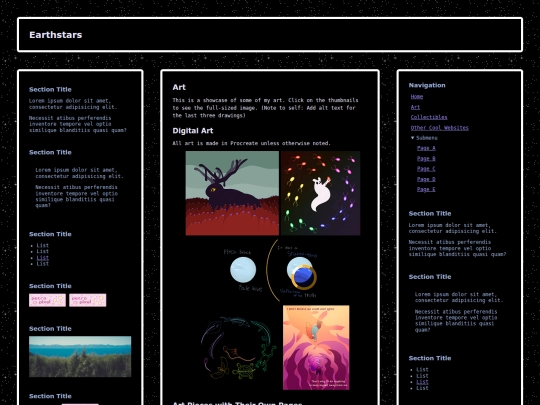Open the pale blue spheres color-study thumbnail

point(273,271)
